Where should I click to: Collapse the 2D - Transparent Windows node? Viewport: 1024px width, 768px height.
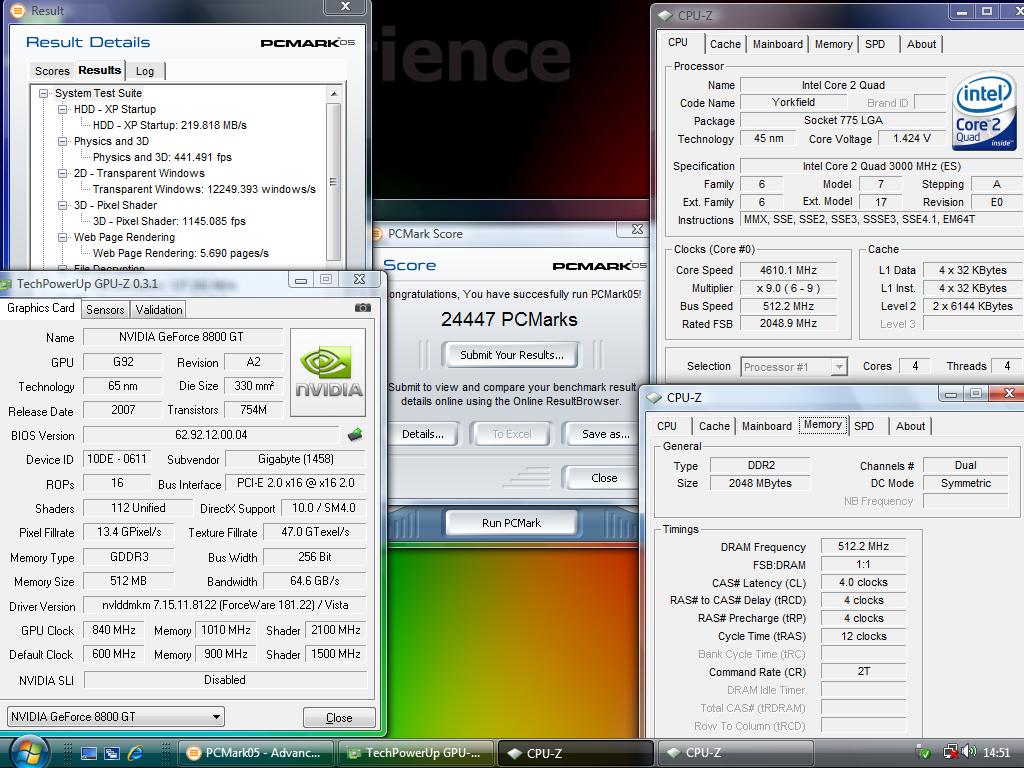[x=63, y=173]
